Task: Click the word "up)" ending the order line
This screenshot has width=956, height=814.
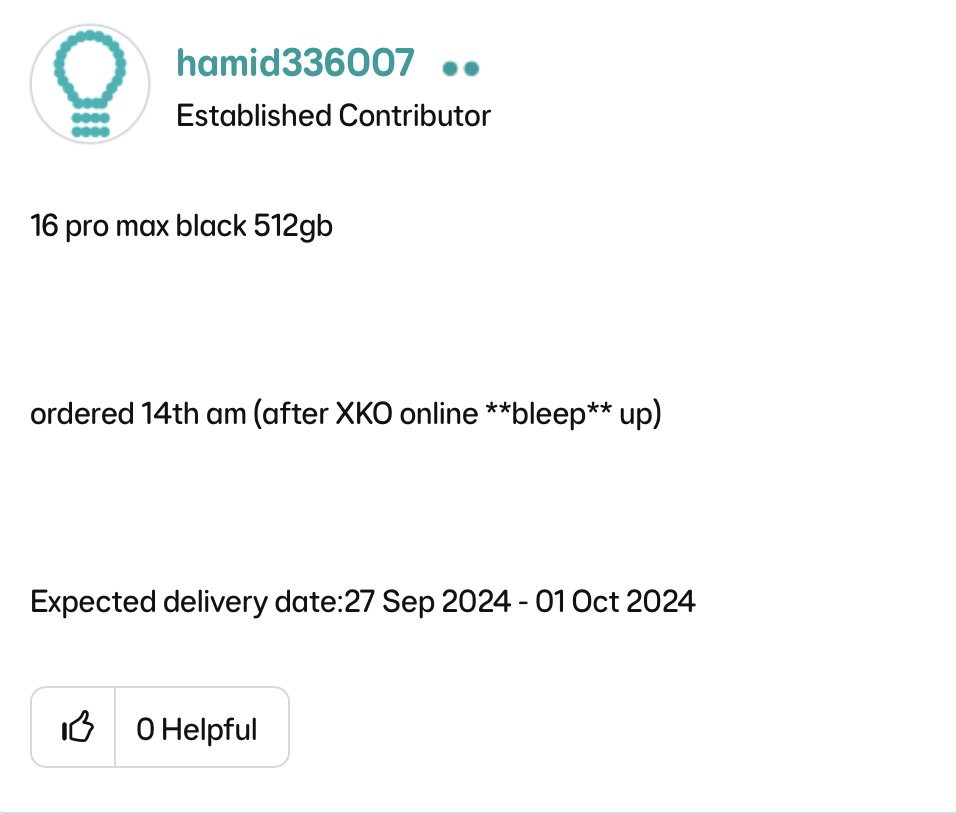Action: point(641,414)
